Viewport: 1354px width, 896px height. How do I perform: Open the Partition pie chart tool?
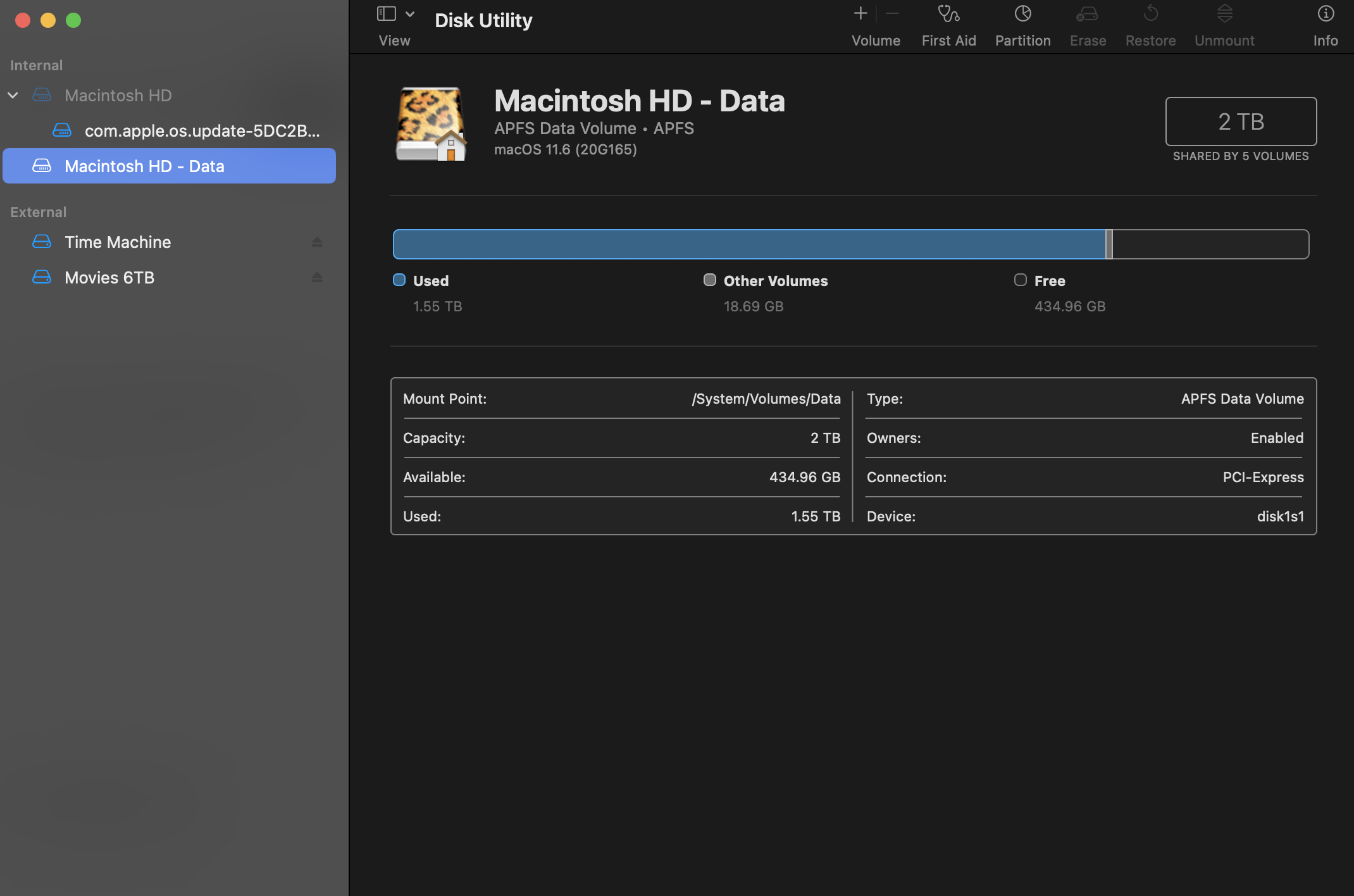click(x=1022, y=14)
